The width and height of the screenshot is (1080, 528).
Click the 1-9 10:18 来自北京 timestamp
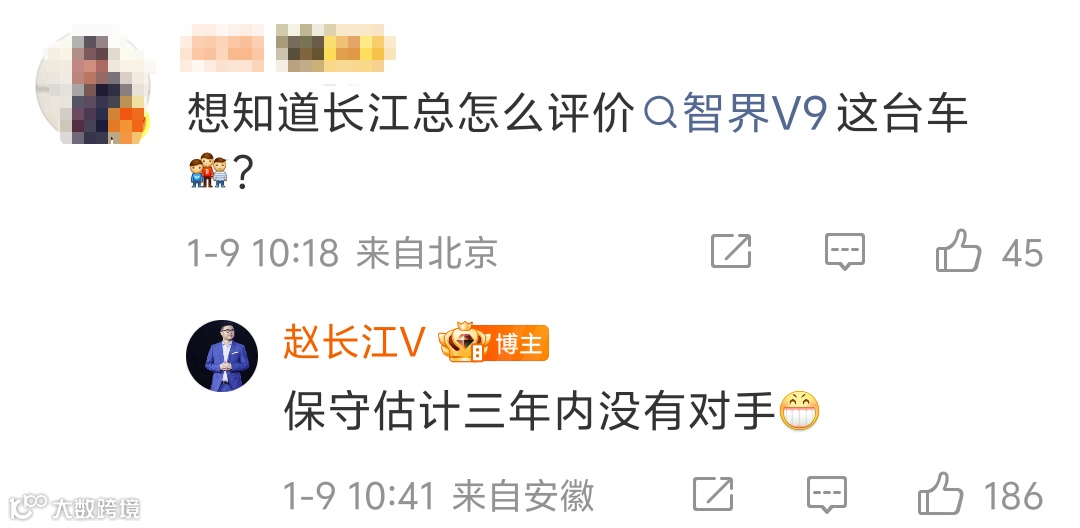(342, 253)
